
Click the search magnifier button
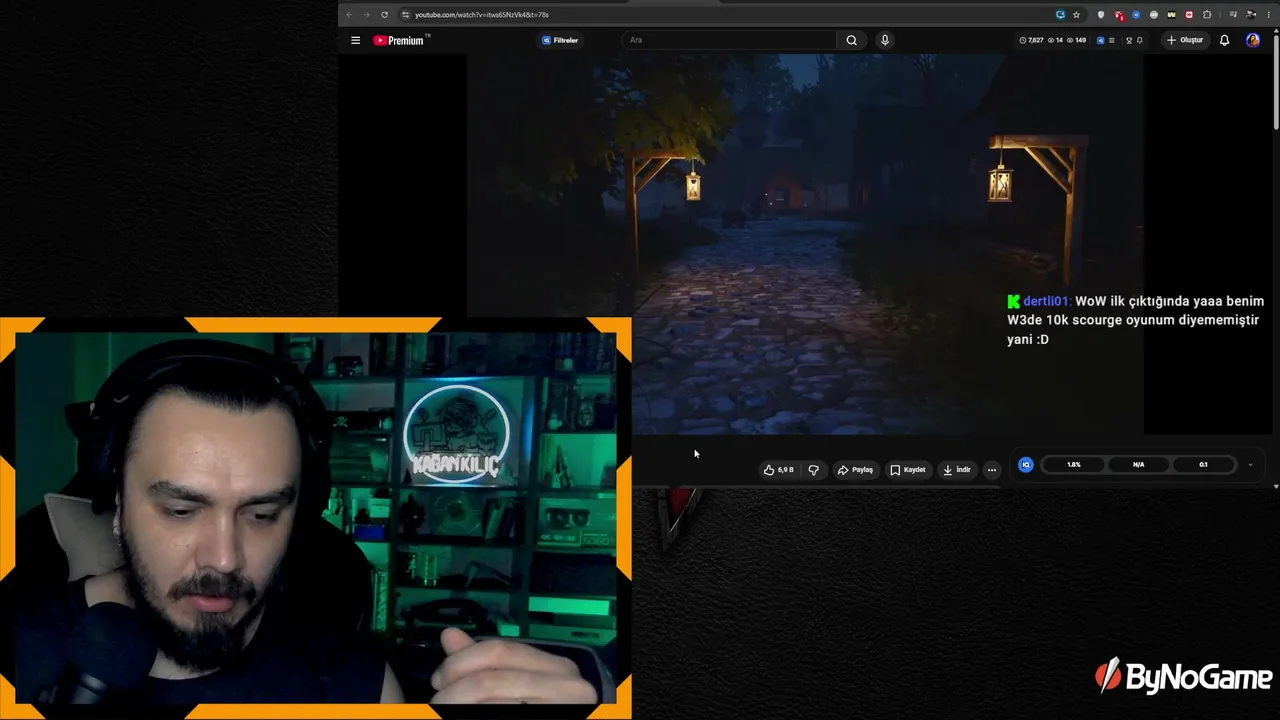(x=851, y=40)
